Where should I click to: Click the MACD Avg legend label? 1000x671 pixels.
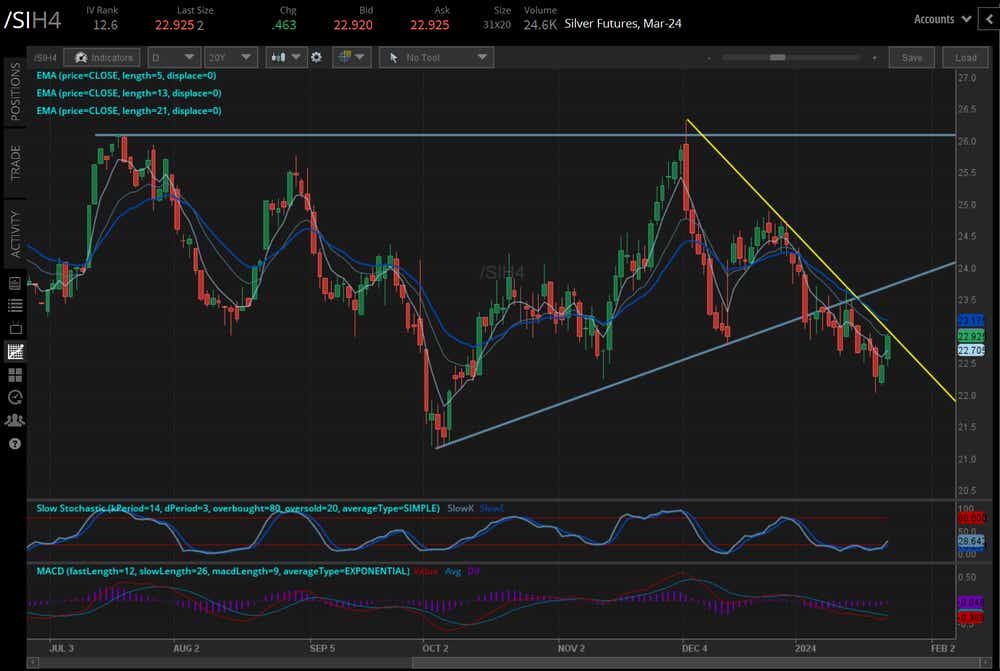(x=453, y=571)
